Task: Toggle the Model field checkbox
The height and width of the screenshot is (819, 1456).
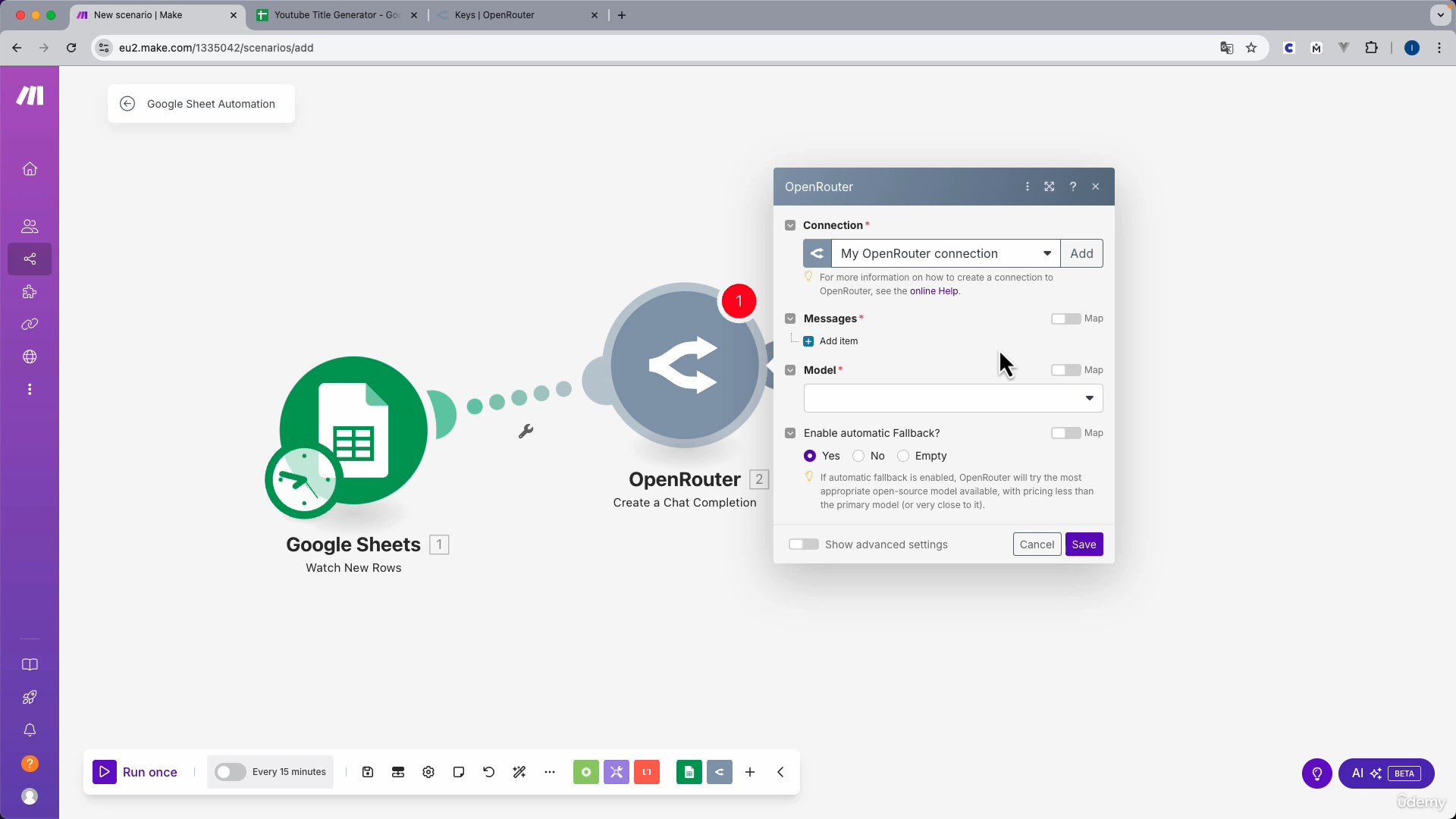Action: [790, 370]
